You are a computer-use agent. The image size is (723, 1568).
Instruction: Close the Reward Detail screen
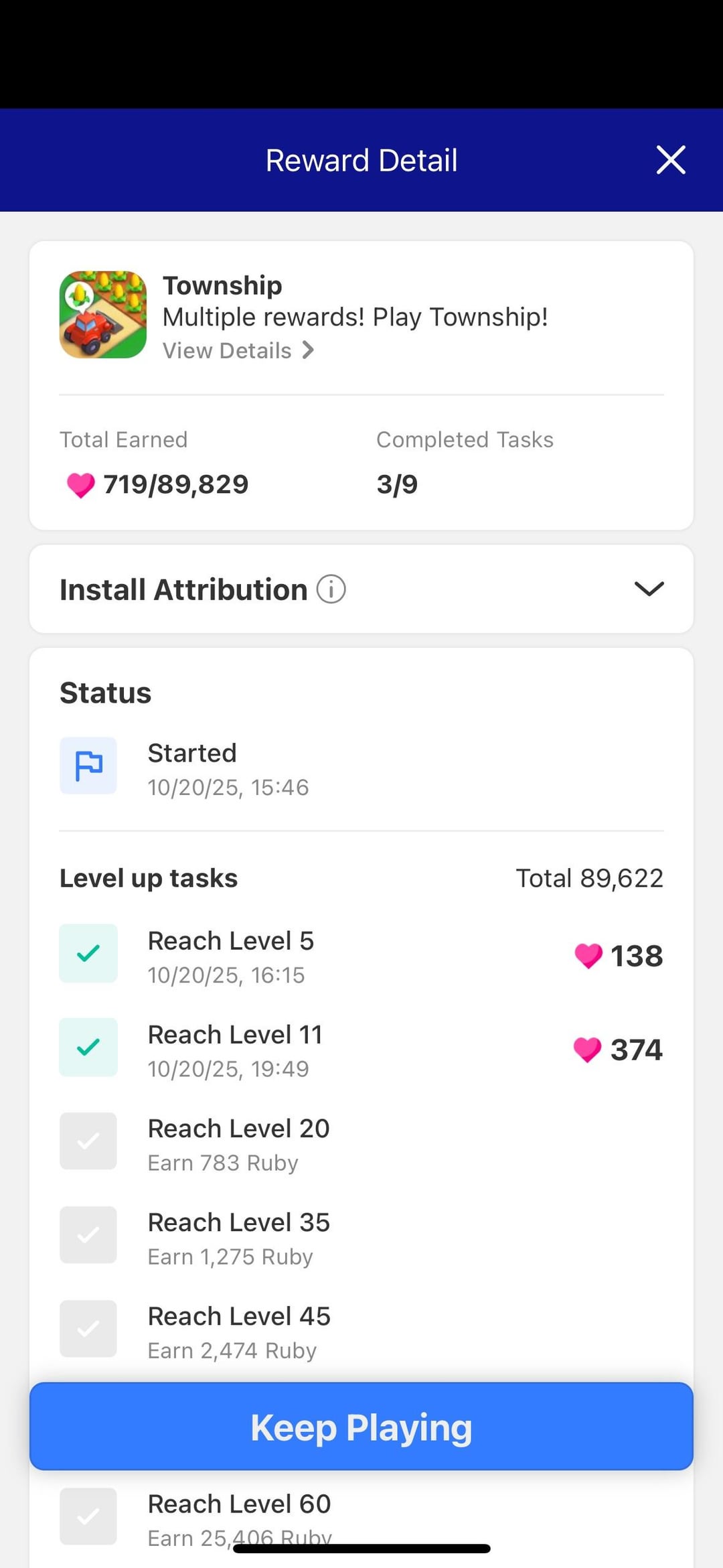coord(671,160)
